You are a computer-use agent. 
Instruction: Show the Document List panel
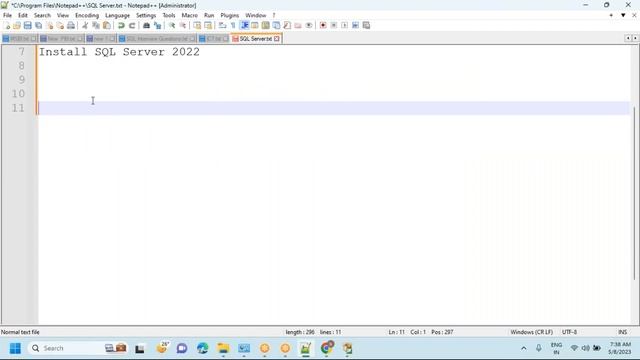coord(276,25)
